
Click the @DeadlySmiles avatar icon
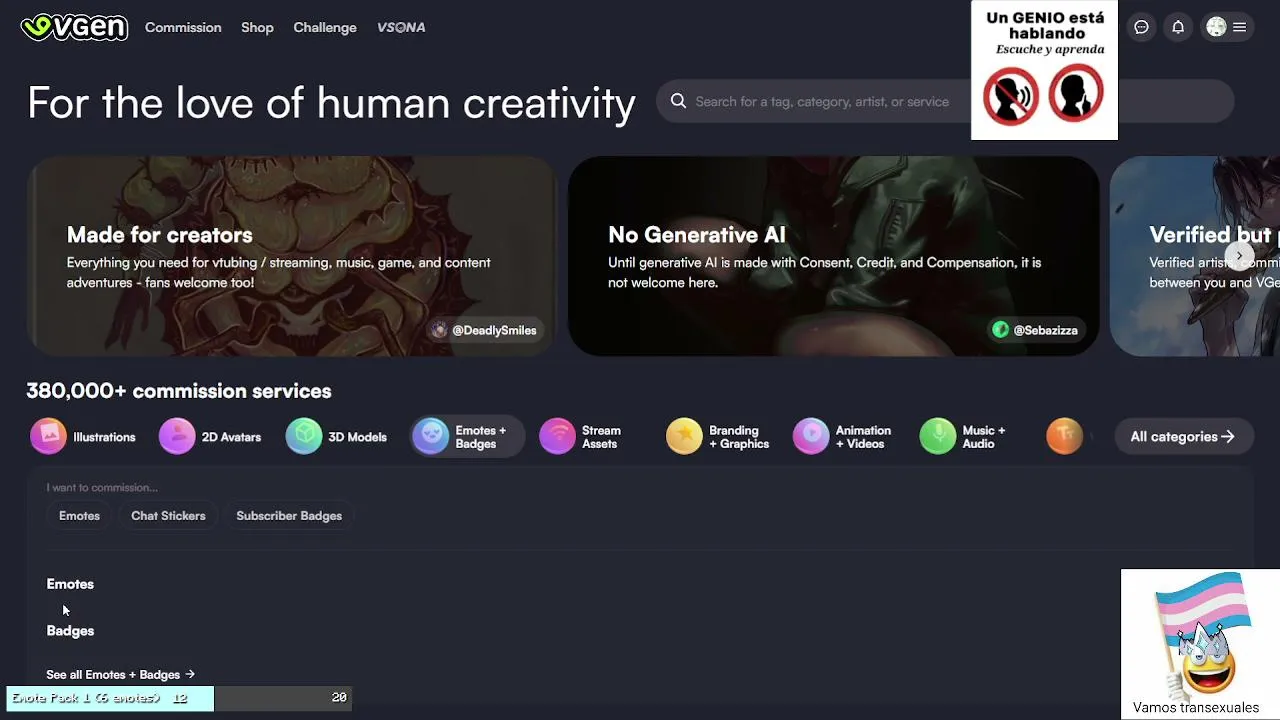click(439, 330)
